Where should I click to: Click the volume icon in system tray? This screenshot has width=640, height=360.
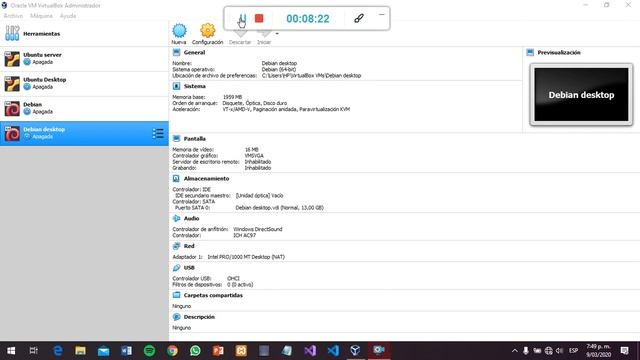560,351
